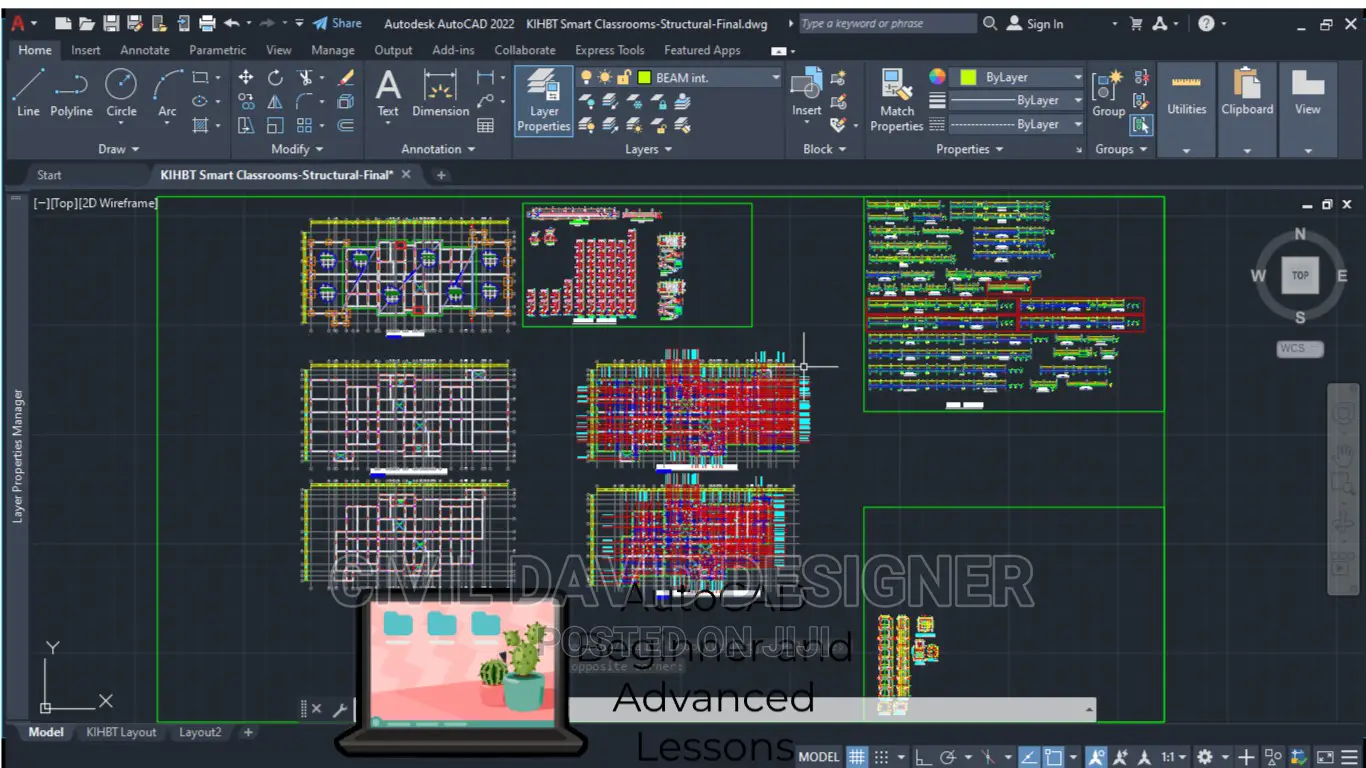Toggle the drawing grid display in status bar
This screenshot has height=768, width=1366.
pos(857,757)
